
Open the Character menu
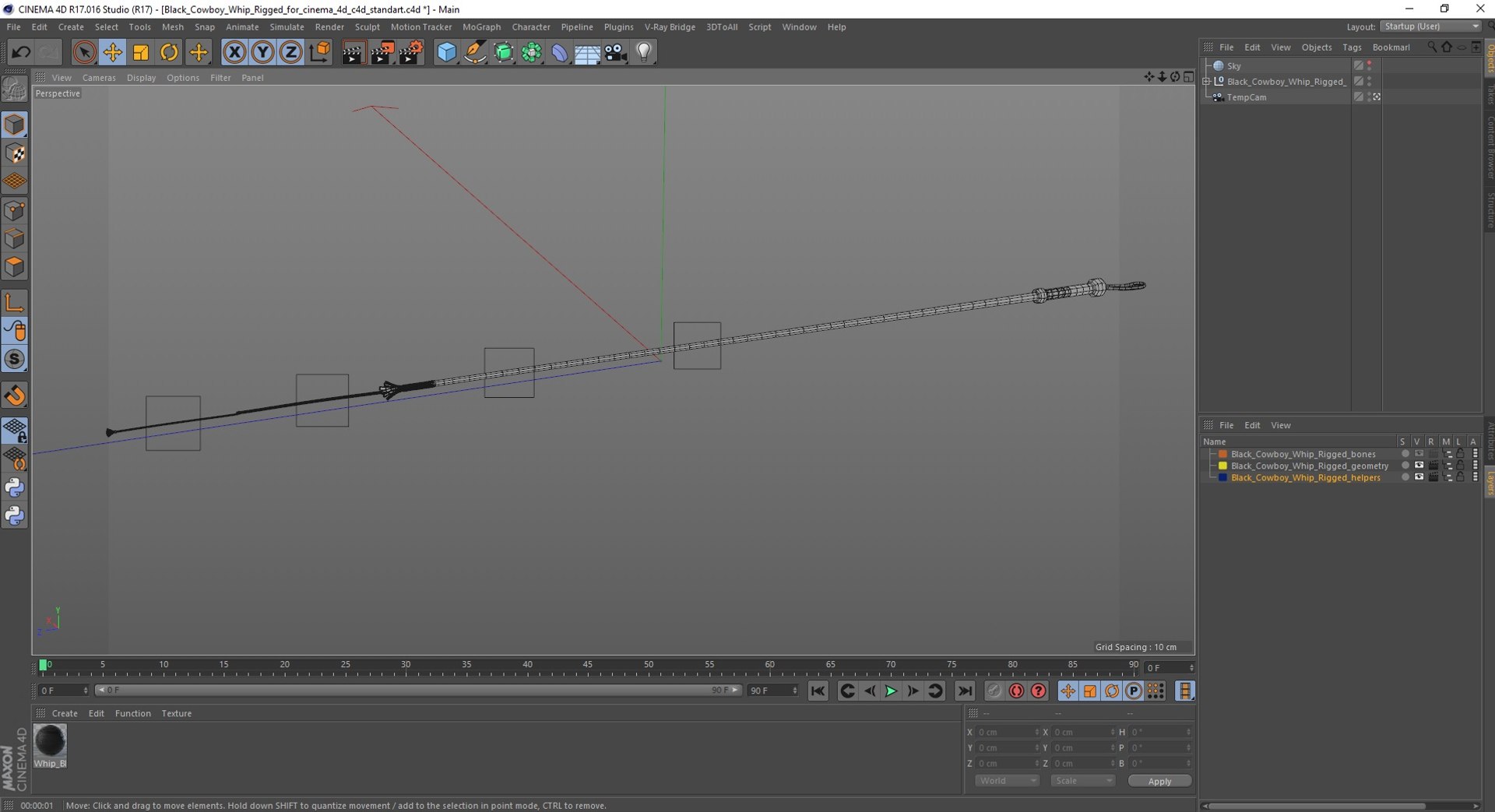tap(531, 26)
